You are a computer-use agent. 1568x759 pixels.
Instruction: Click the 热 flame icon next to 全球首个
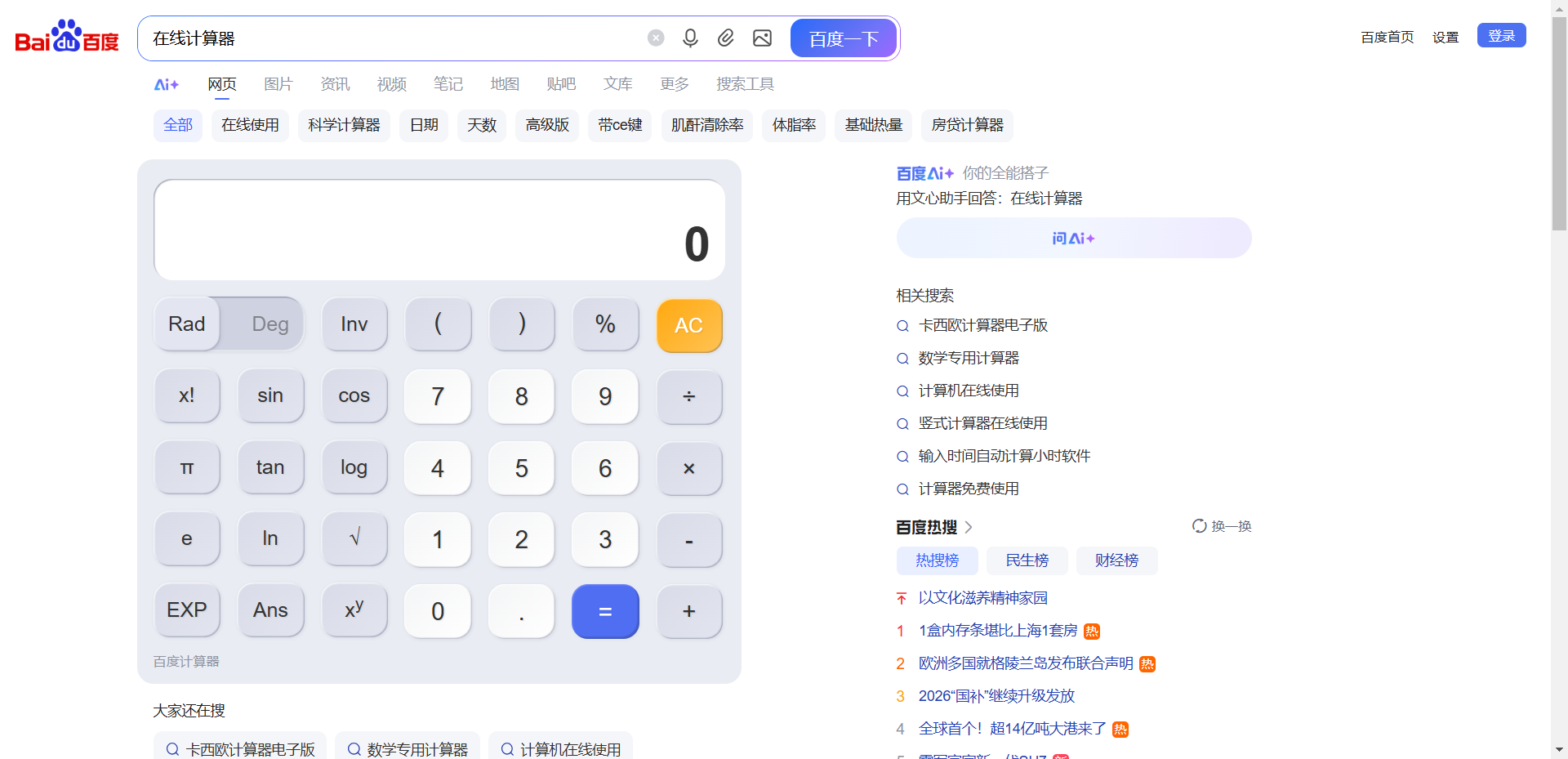point(1120,728)
